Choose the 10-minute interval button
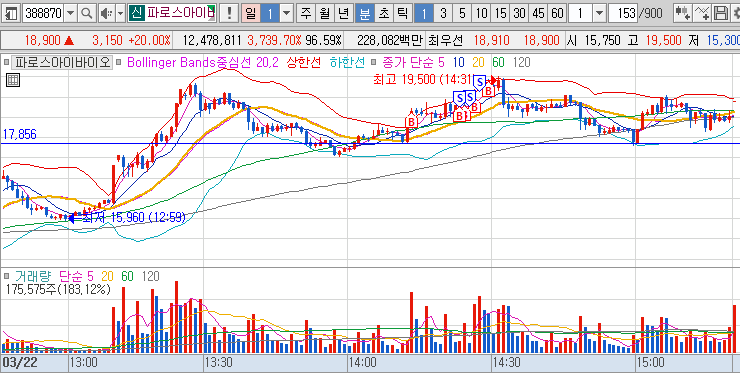 click(481, 13)
